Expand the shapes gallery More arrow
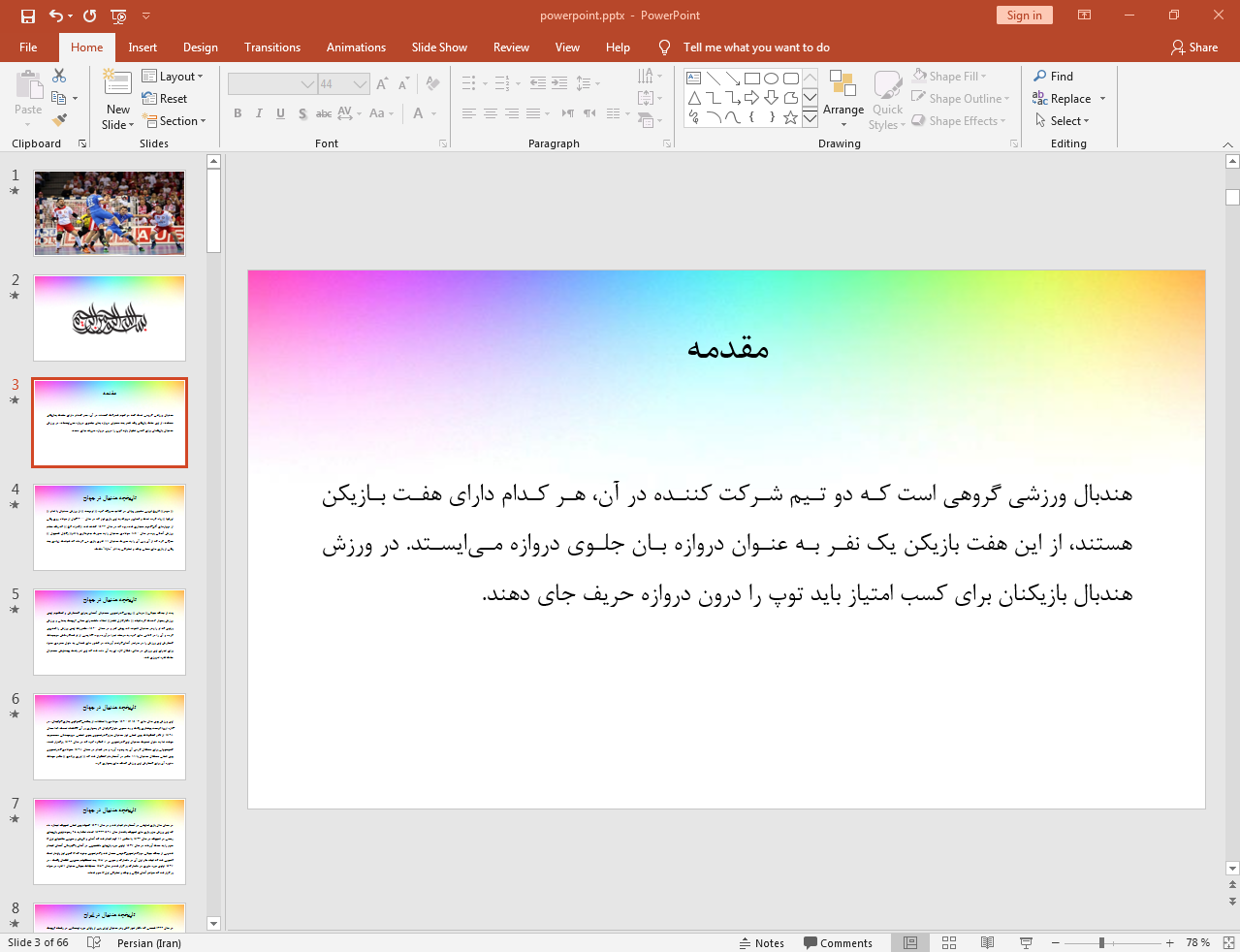The height and width of the screenshot is (952, 1240). coord(810,117)
